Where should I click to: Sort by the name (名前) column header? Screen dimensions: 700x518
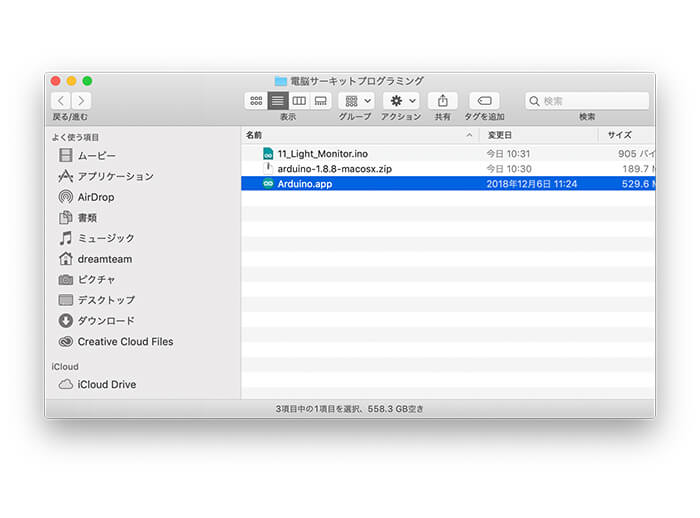coord(359,135)
